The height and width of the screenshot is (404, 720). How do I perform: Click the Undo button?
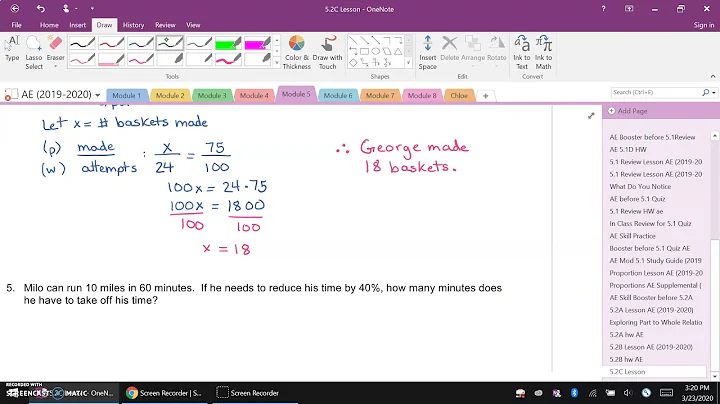41,9
